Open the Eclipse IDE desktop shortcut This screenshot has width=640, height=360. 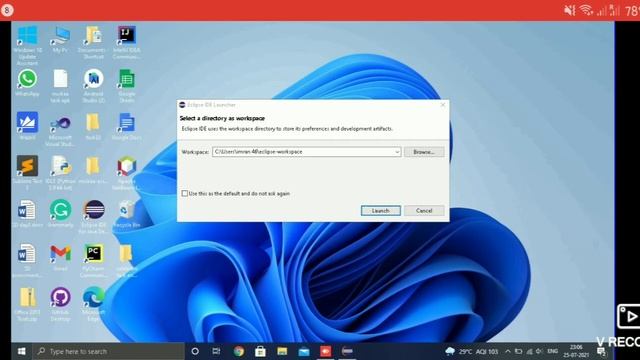(x=94, y=217)
